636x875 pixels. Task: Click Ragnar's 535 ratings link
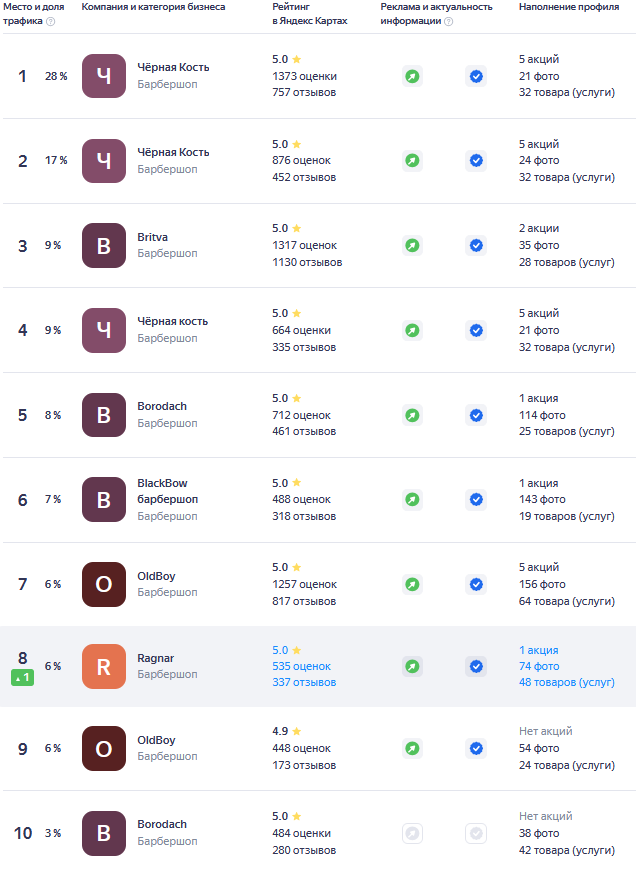pyautogui.click(x=301, y=666)
